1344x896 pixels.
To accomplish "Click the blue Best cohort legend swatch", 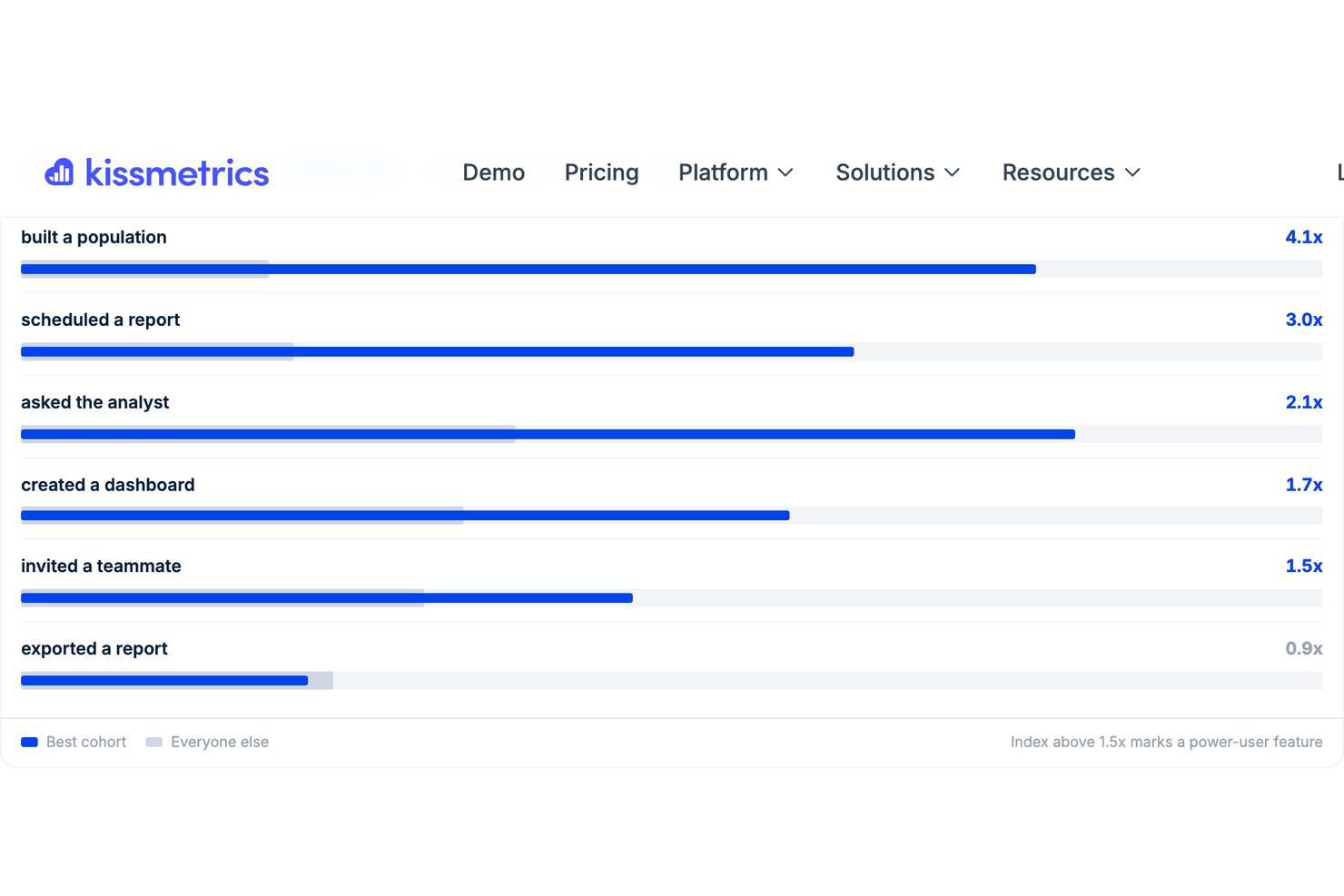I will point(29,742).
